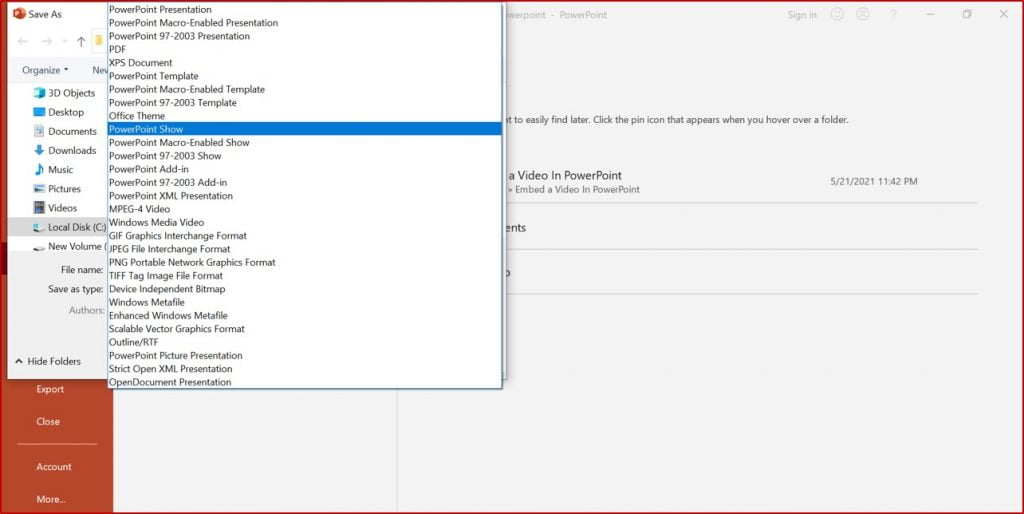Screen dimensions: 1024x514
Task: Open the Pictures folder
Action: 57,189
